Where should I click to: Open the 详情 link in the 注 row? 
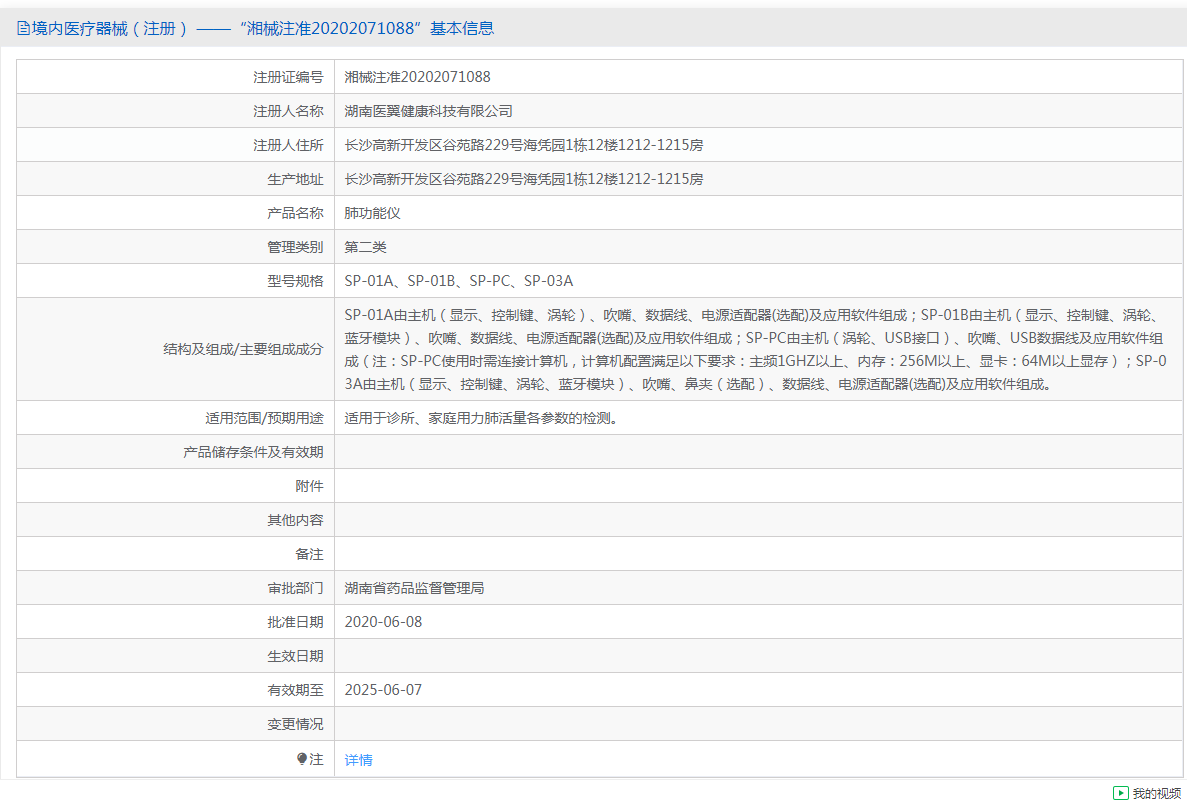[x=358, y=760]
